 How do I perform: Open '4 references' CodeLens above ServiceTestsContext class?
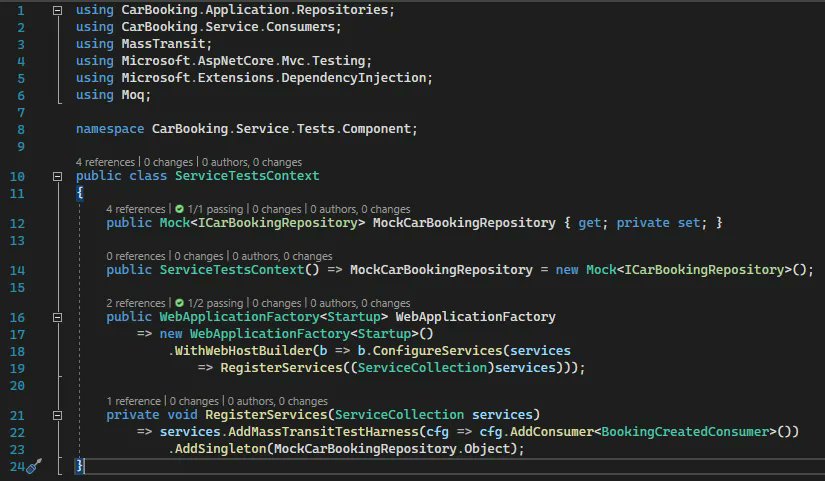[105, 162]
